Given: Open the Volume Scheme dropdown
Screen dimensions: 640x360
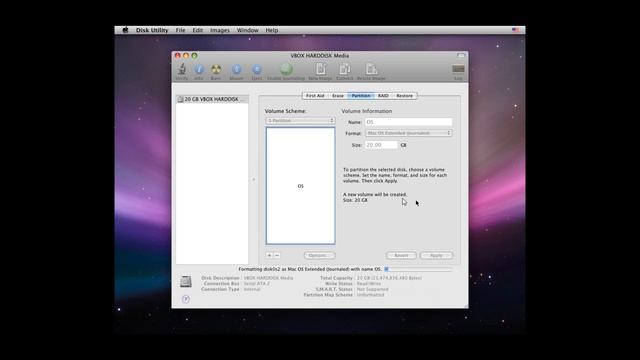Looking at the screenshot, I should coord(300,121).
